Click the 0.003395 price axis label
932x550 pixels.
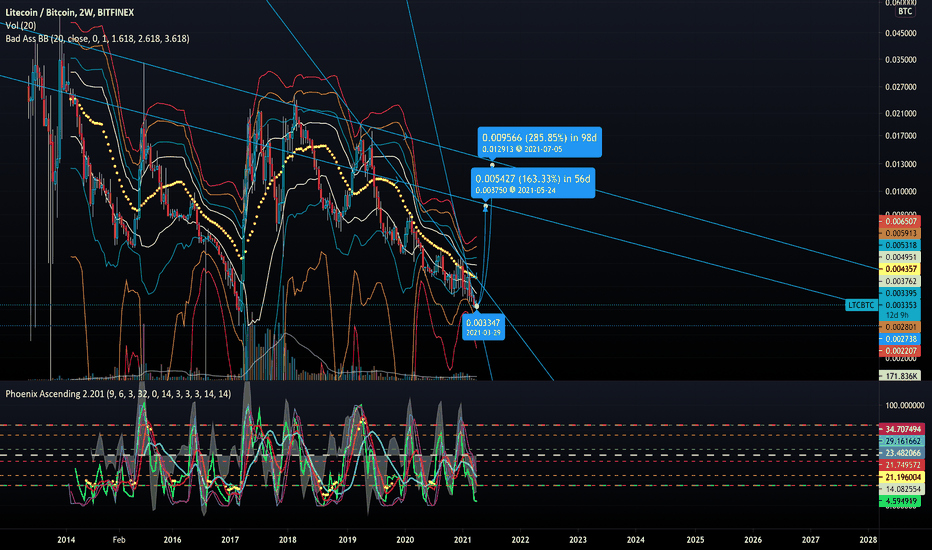(900, 293)
